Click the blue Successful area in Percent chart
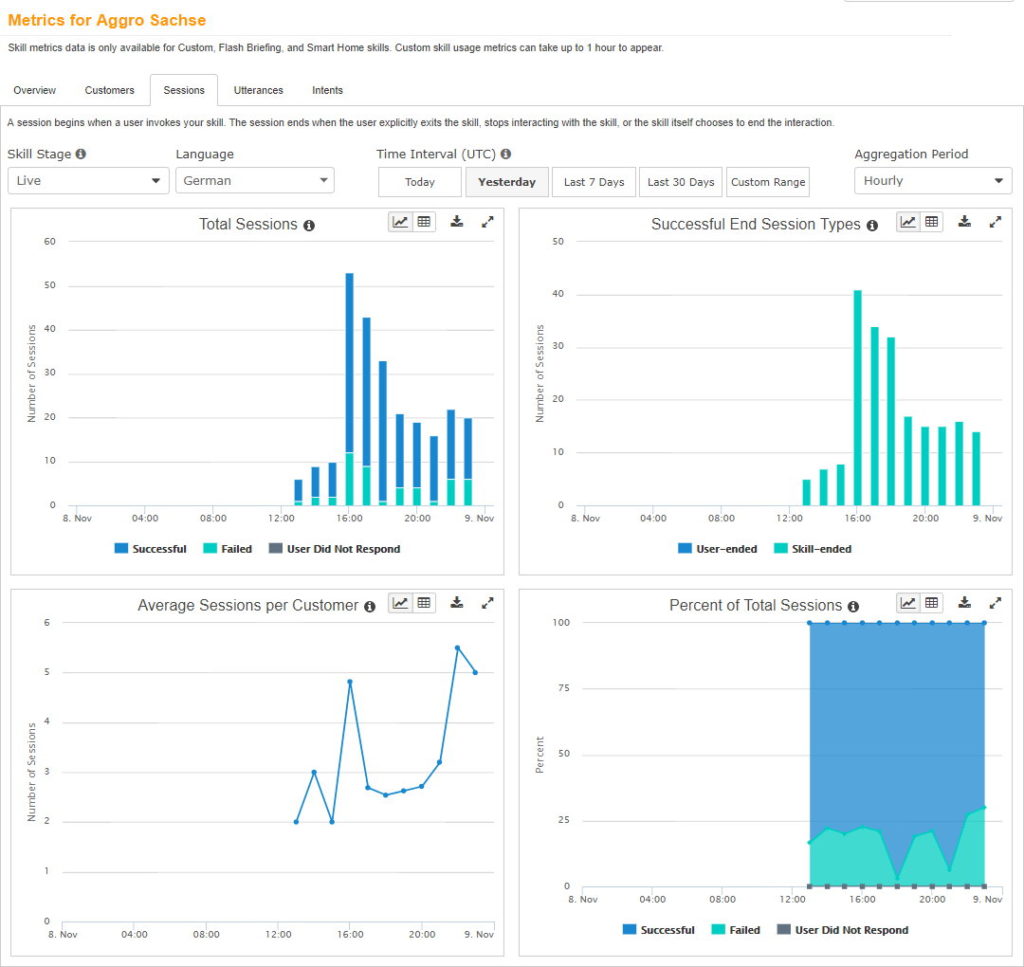Screen dimensions: 1024x967 pos(897,725)
